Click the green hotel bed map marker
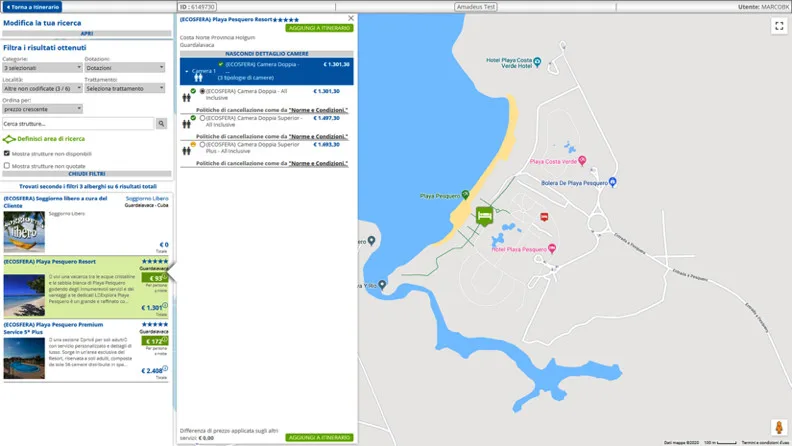Image resolution: width=792 pixels, height=446 pixels. pyautogui.click(x=484, y=217)
